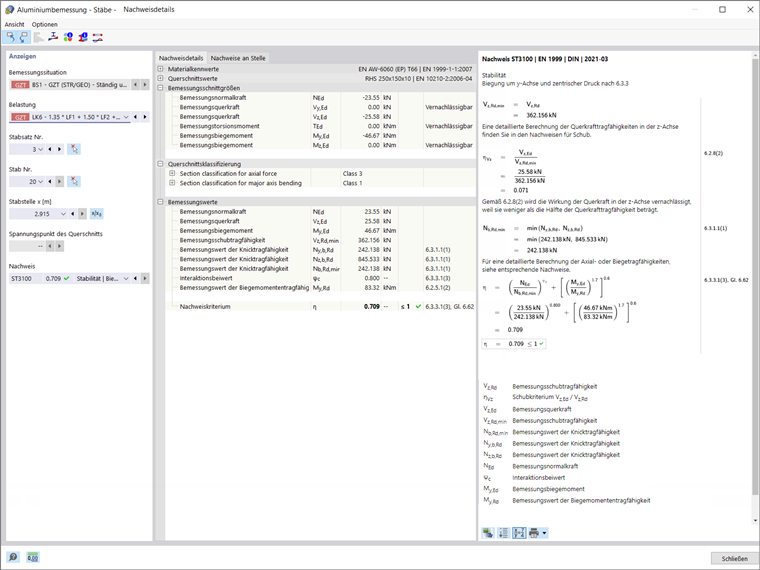Screen dimensions: 760x570
Task: Click the first sync-selection arrow toolbar icon
Action: pos(10,37)
